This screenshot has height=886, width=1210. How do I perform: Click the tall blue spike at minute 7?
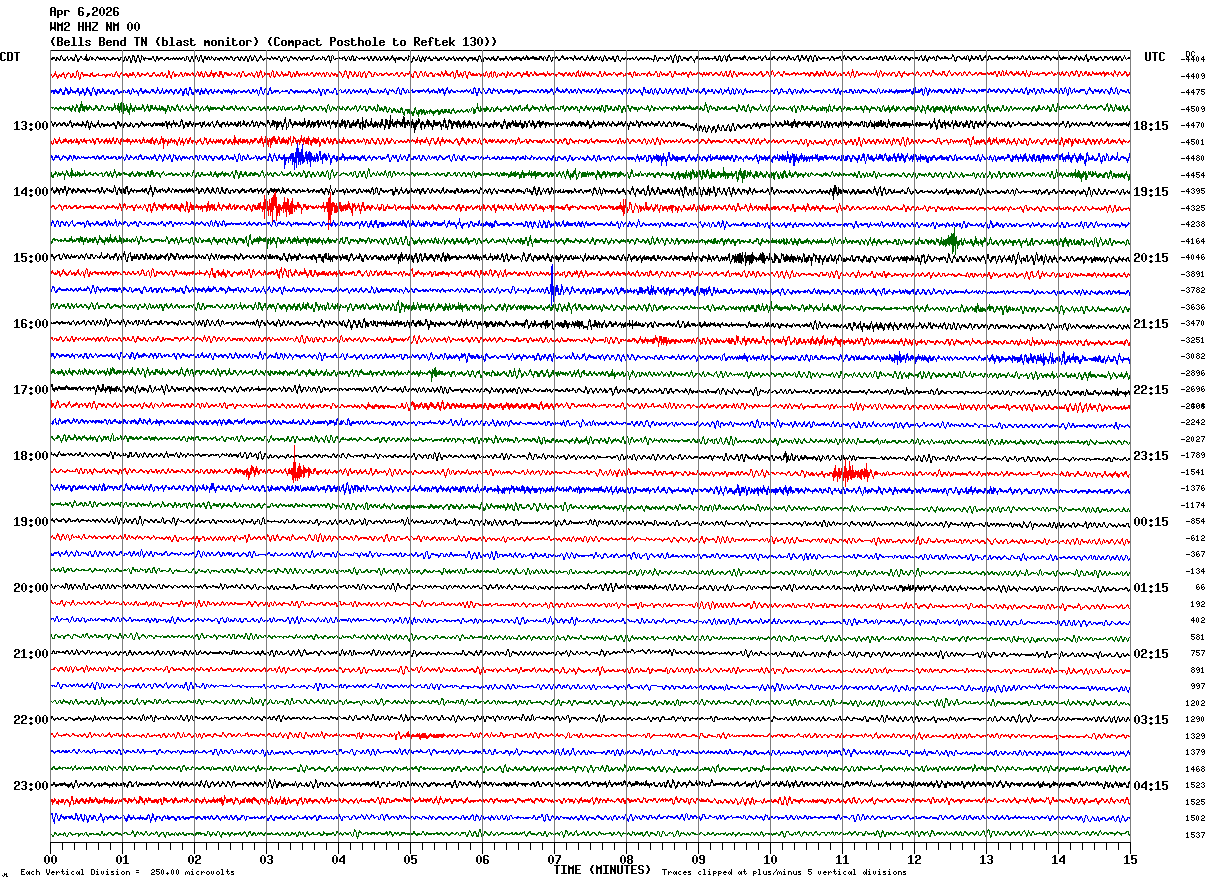pos(552,284)
